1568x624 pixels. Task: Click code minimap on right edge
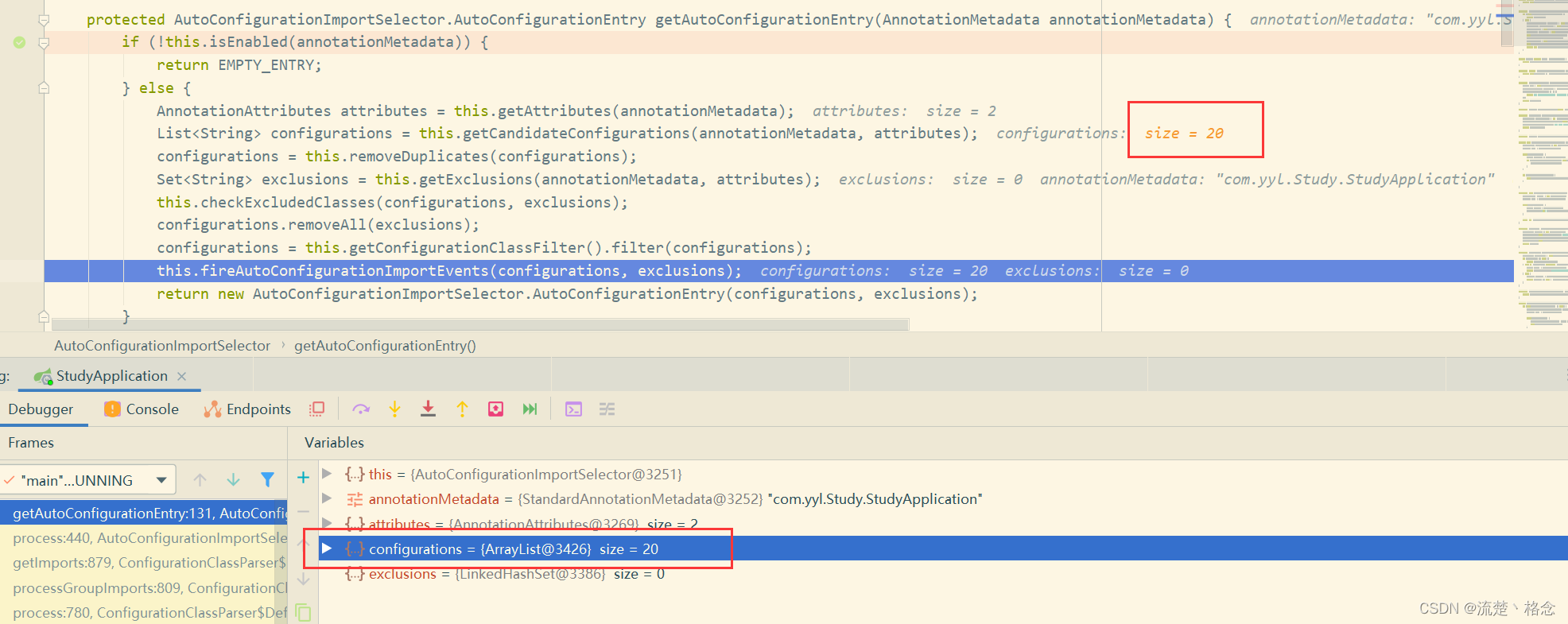[x=1543, y=165]
